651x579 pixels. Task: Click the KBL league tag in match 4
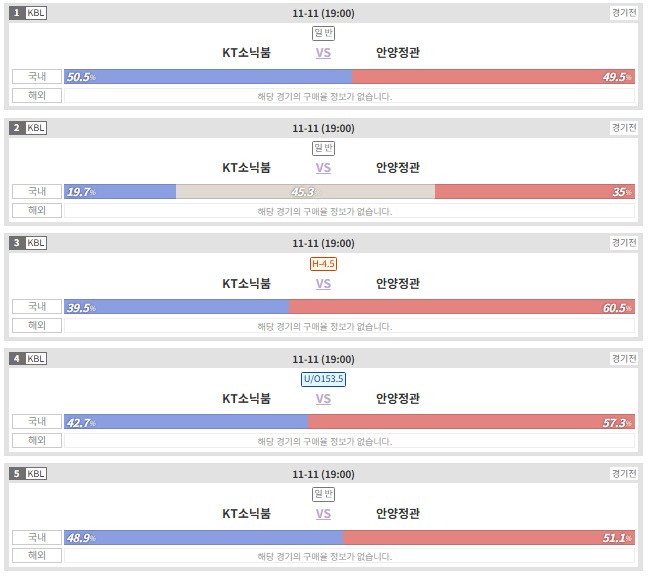(36, 359)
